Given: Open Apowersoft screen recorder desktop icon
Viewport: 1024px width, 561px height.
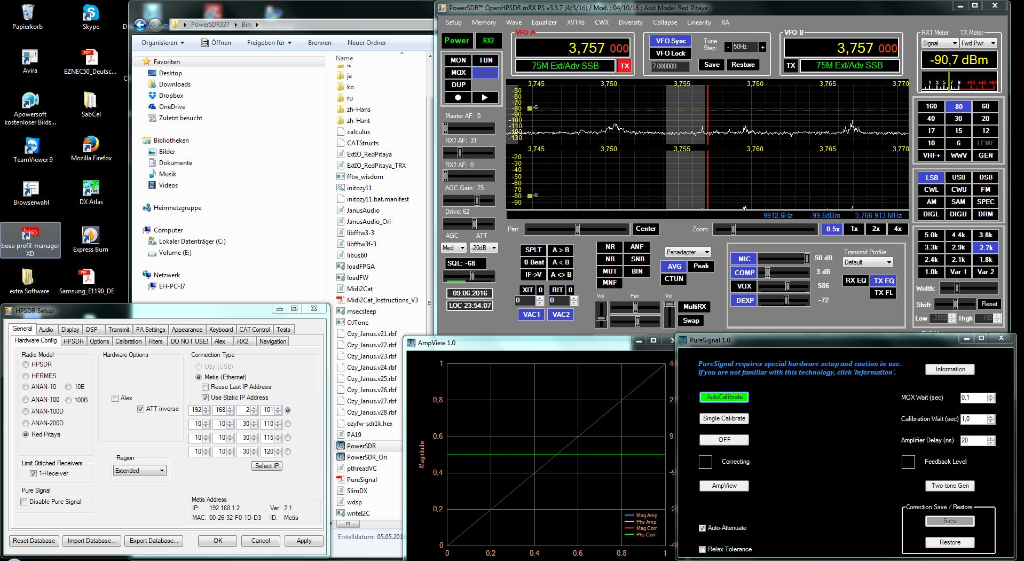Looking at the screenshot, I should [30, 108].
